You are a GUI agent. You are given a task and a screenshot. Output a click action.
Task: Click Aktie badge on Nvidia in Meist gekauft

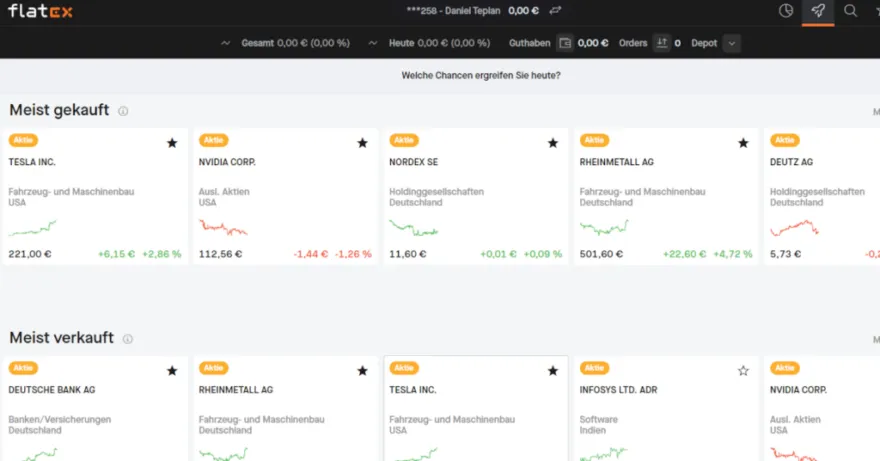click(x=213, y=140)
